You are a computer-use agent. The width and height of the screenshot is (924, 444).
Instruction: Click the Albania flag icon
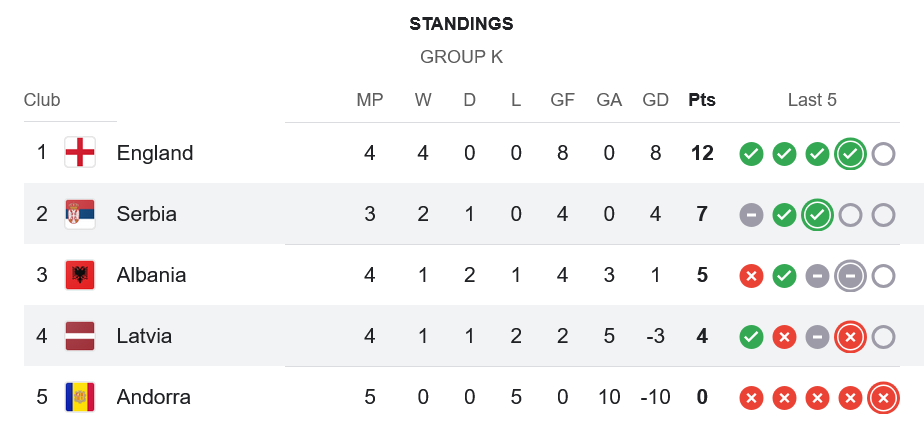click(x=80, y=275)
